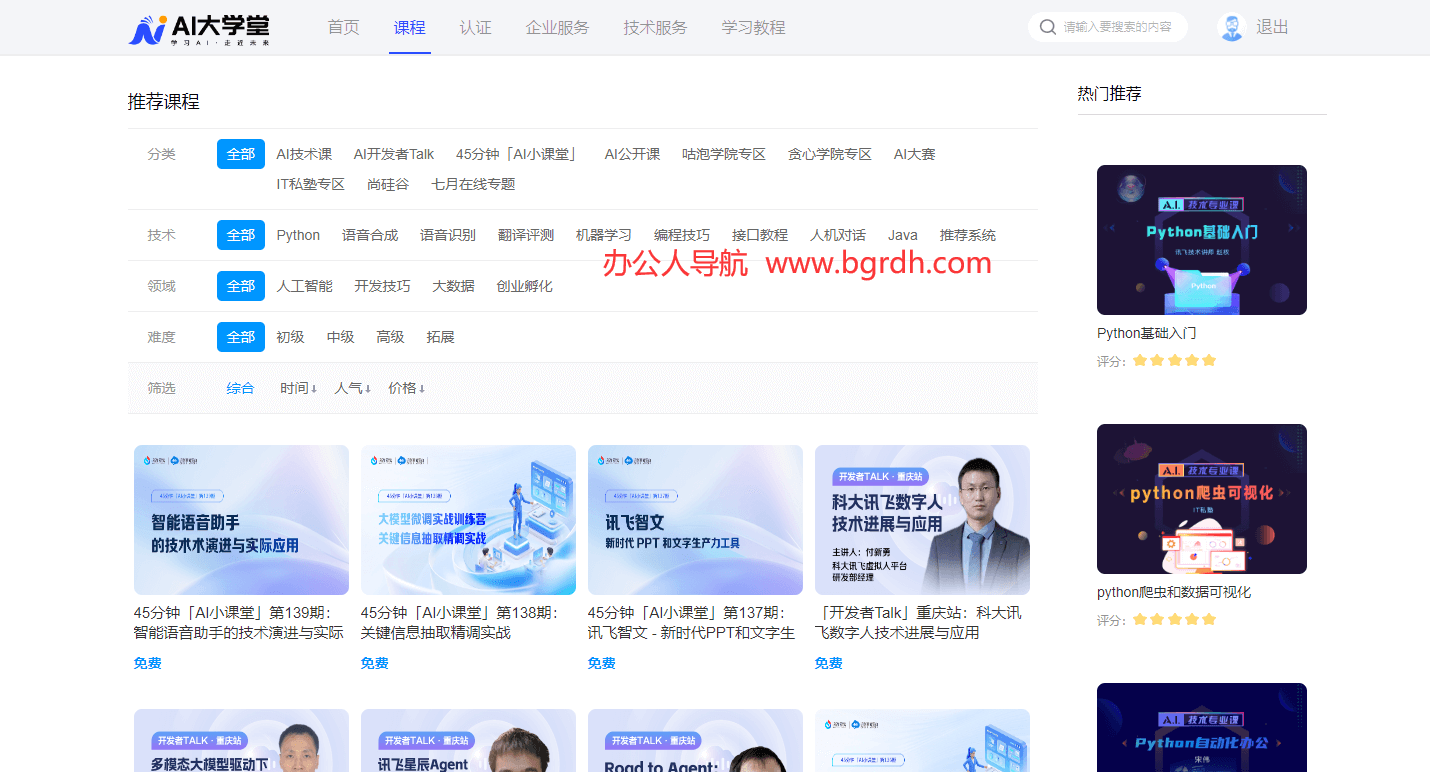Open 大模型微调实战训练营 course thumbnail
The width and height of the screenshot is (1430, 772).
(468, 520)
